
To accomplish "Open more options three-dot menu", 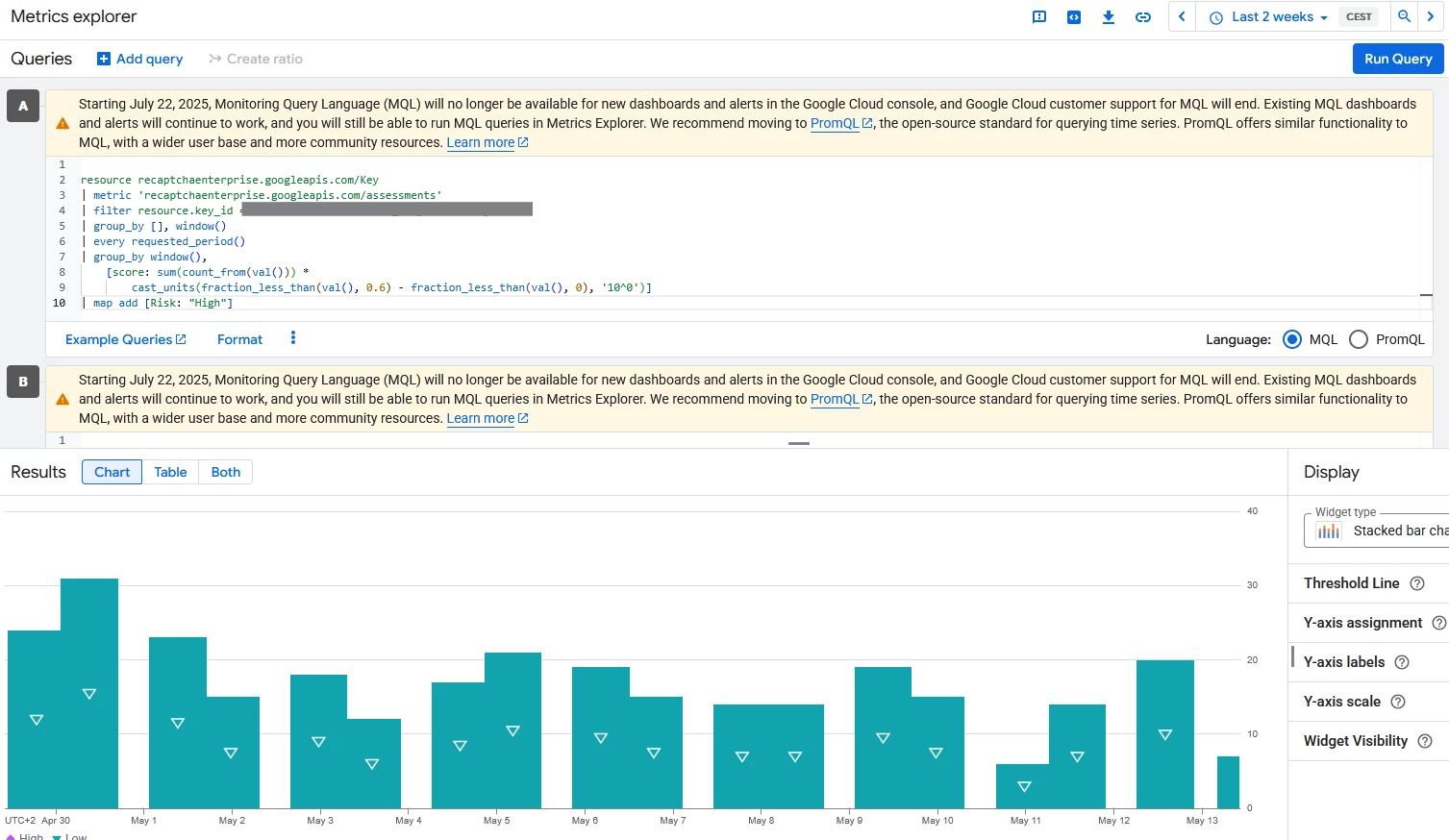I will pos(293,338).
